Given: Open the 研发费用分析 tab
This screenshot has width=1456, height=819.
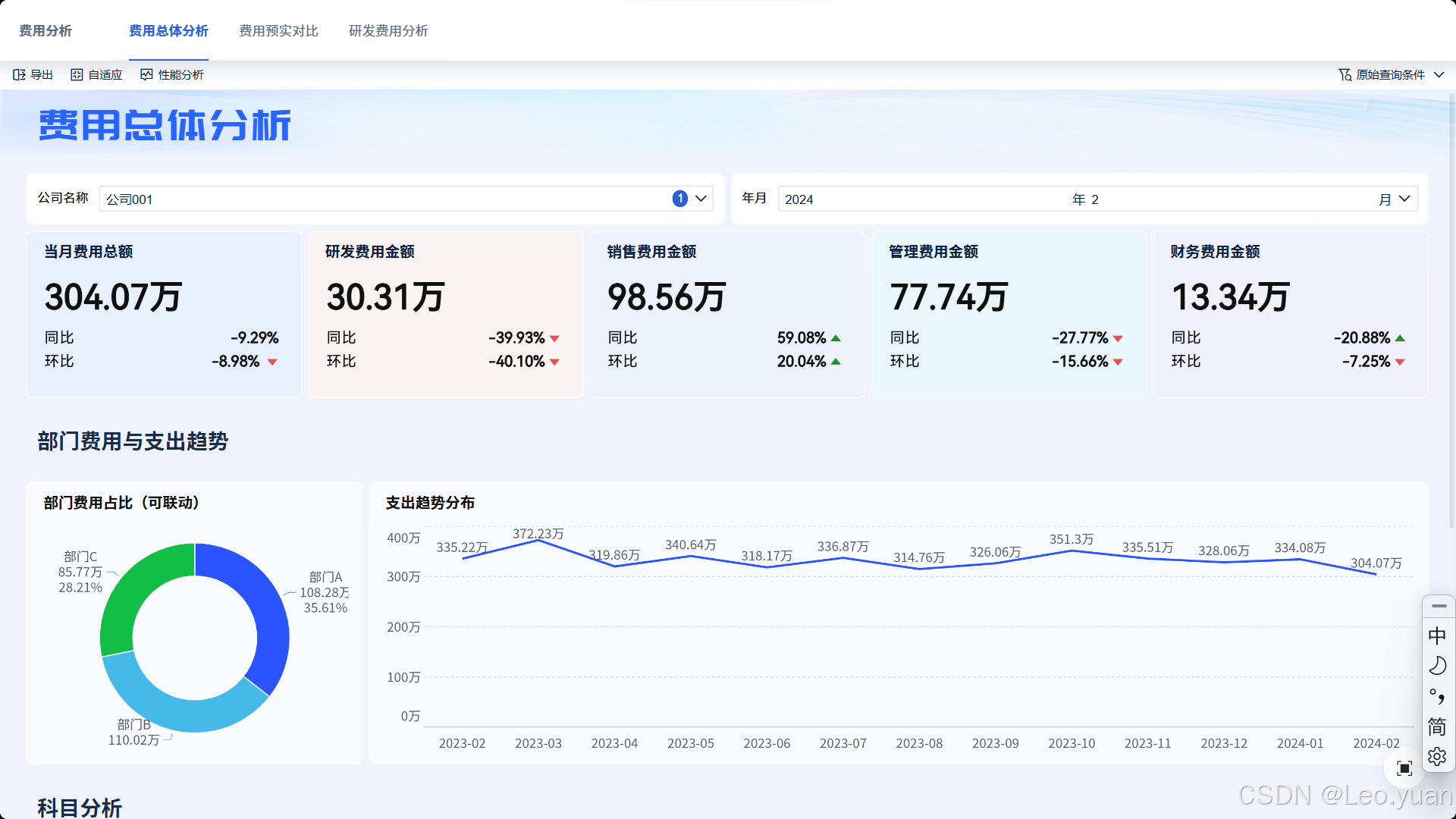Looking at the screenshot, I should 388,31.
